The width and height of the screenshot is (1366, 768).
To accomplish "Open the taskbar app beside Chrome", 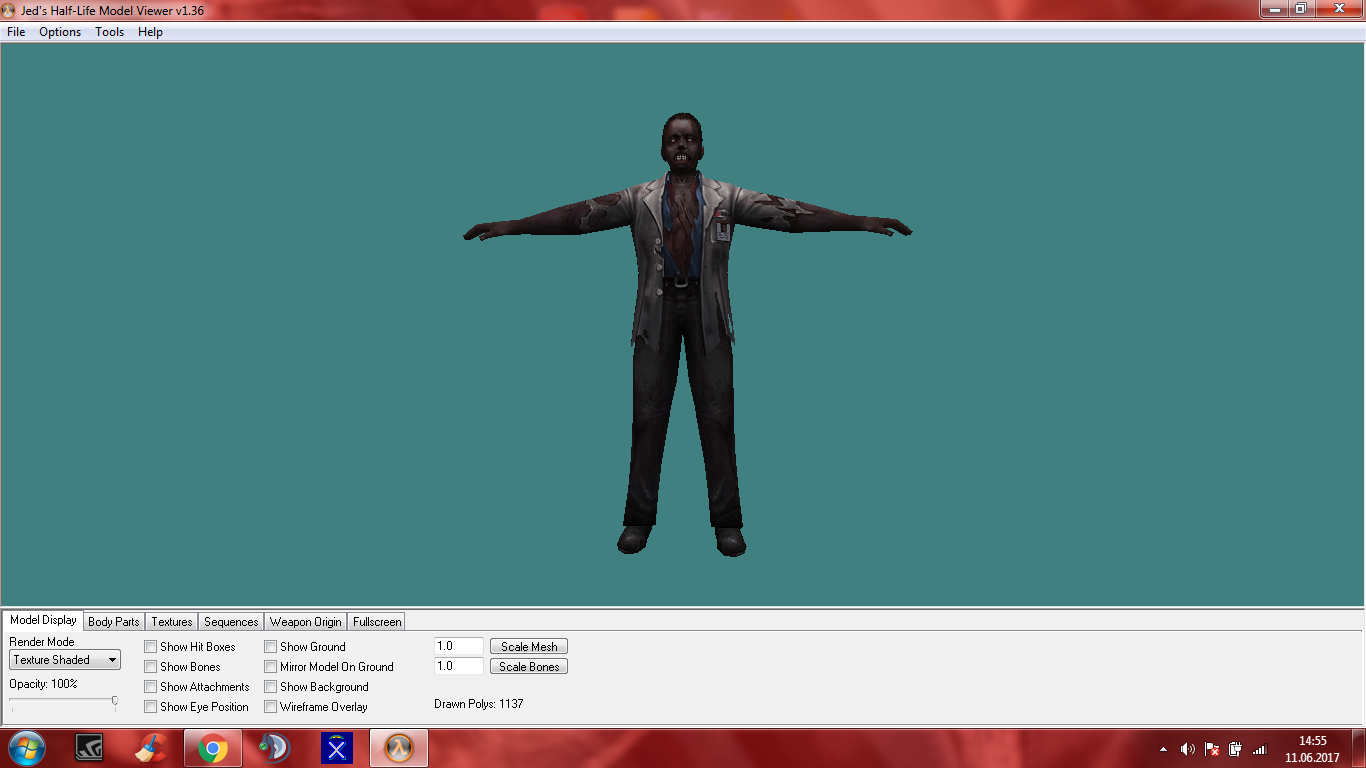I will tap(274, 748).
